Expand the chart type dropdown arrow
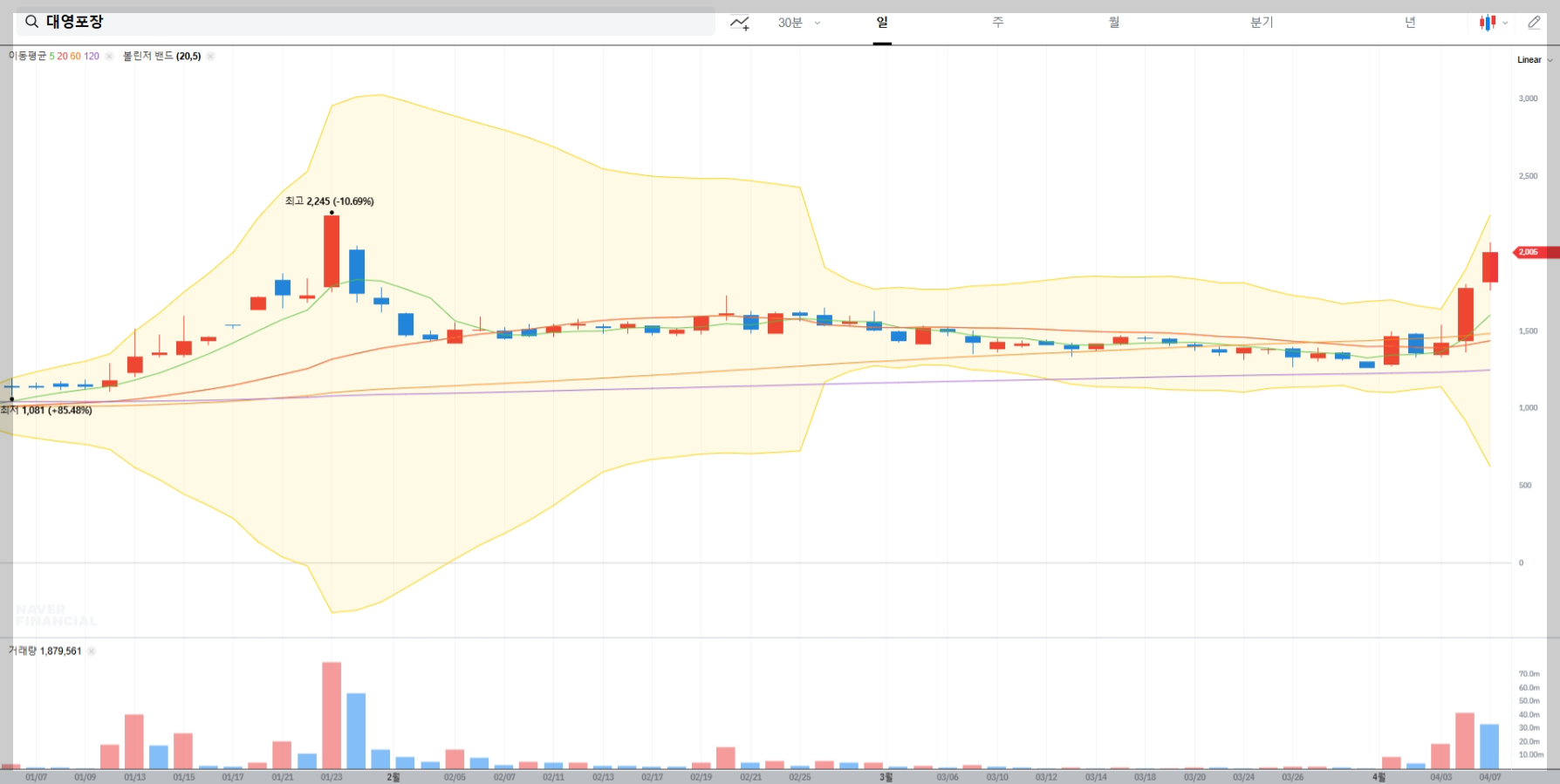 pyautogui.click(x=1505, y=24)
